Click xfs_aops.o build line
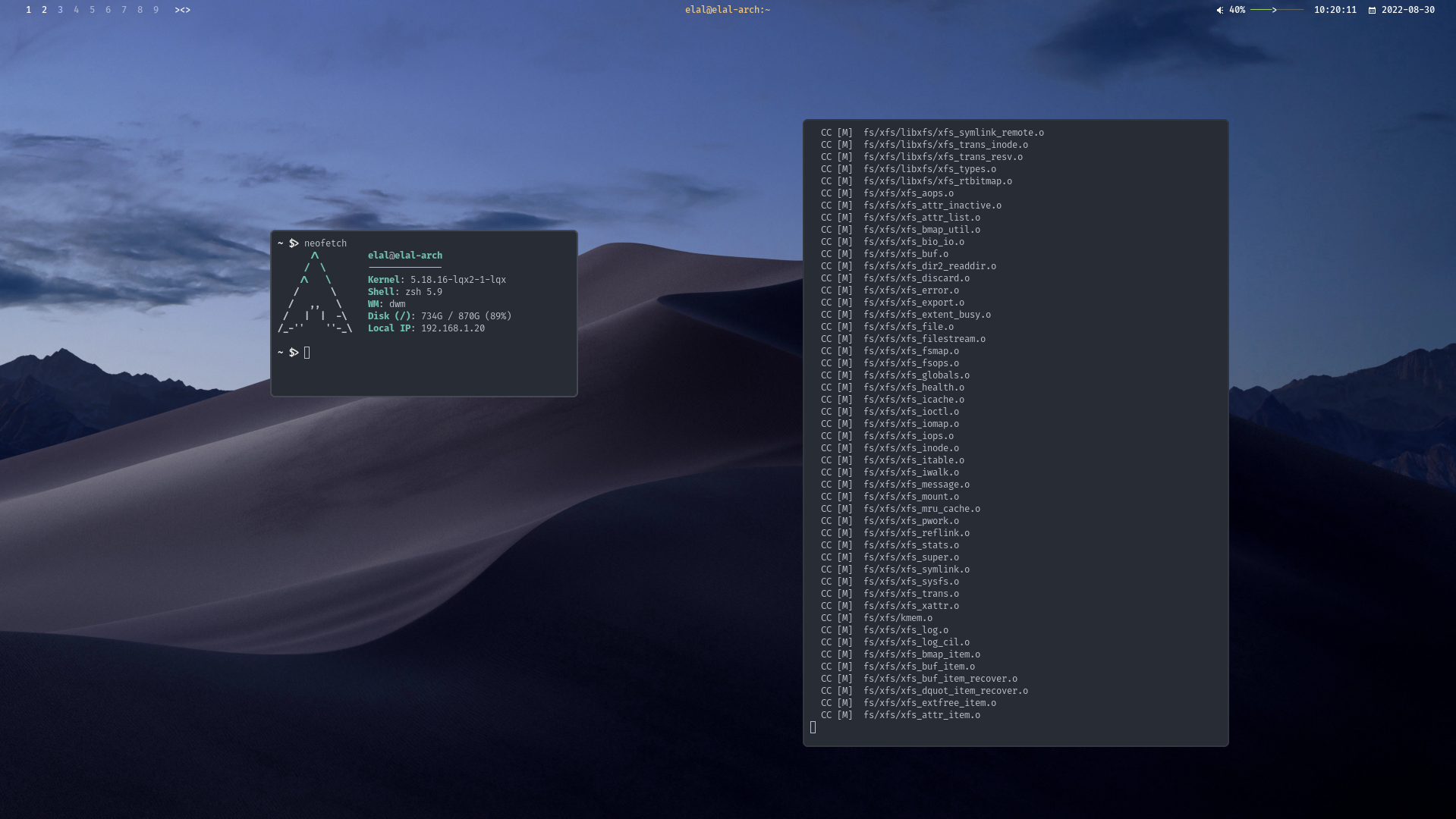 [x=887, y=193]
